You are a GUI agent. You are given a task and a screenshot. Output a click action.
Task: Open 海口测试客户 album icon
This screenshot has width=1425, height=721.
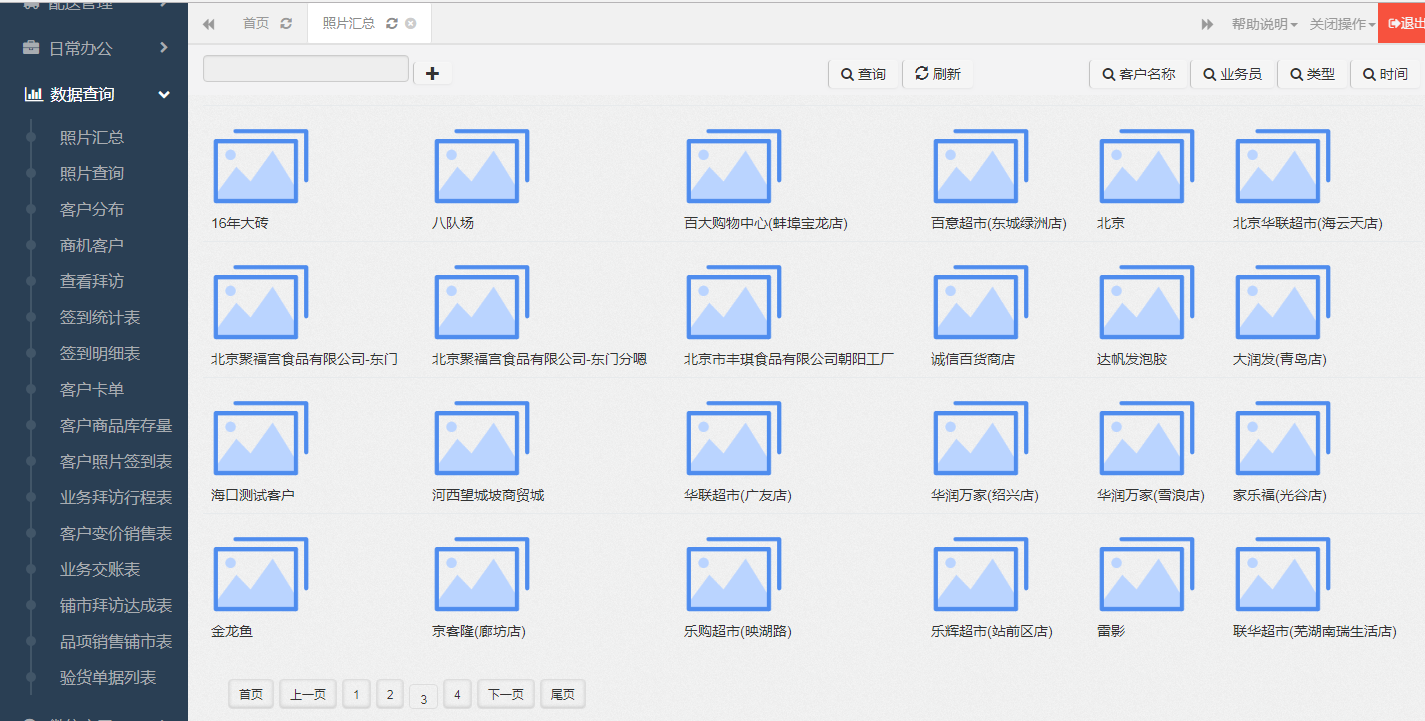tap(260, 438)
